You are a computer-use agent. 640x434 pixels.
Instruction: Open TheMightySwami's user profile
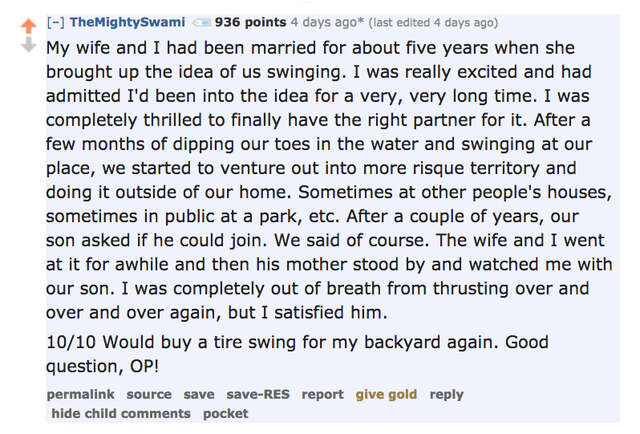126,23
